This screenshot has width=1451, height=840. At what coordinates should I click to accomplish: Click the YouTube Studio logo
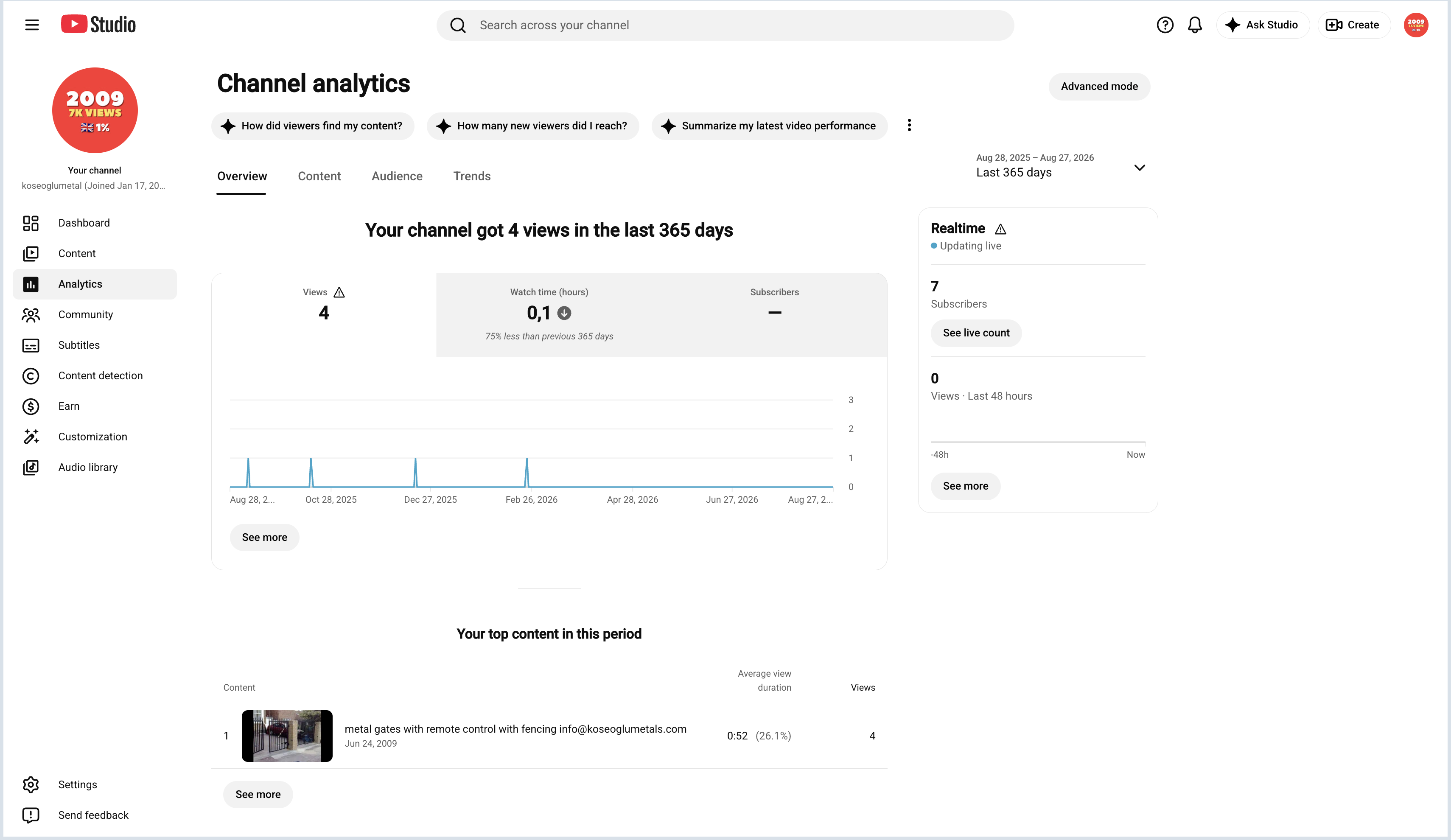[x=98, y=25]
